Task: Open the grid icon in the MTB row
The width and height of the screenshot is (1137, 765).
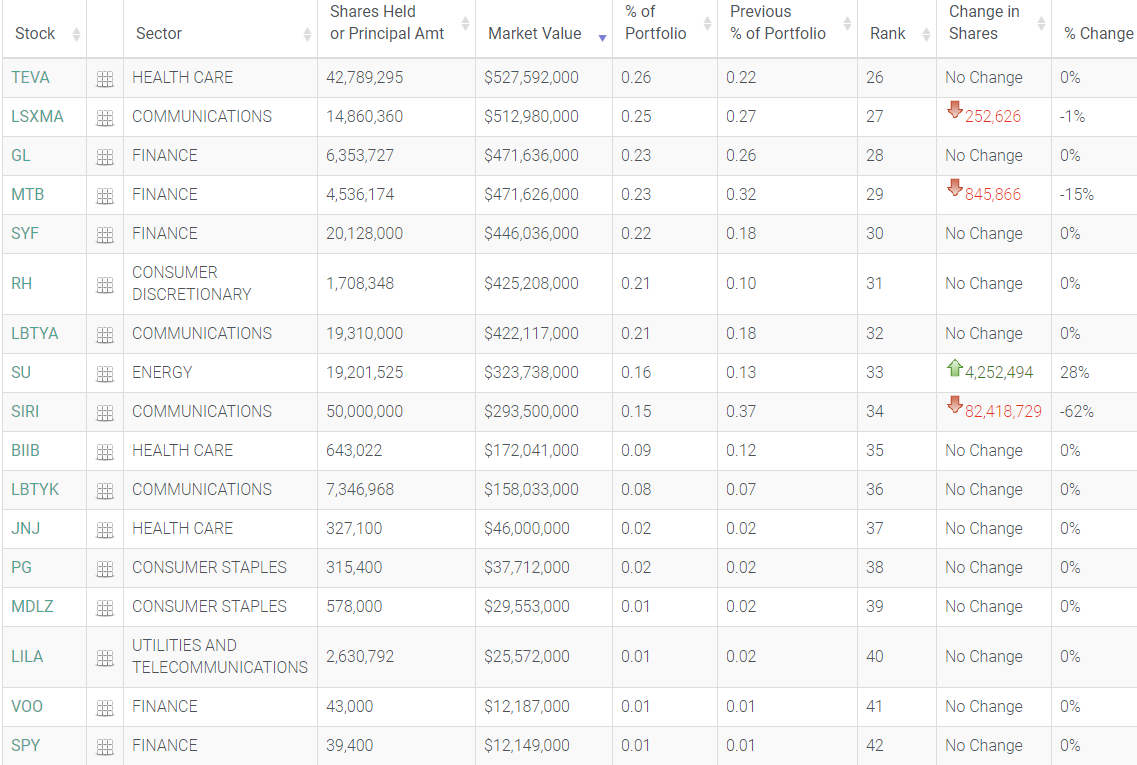Action: tap(105, 197)
